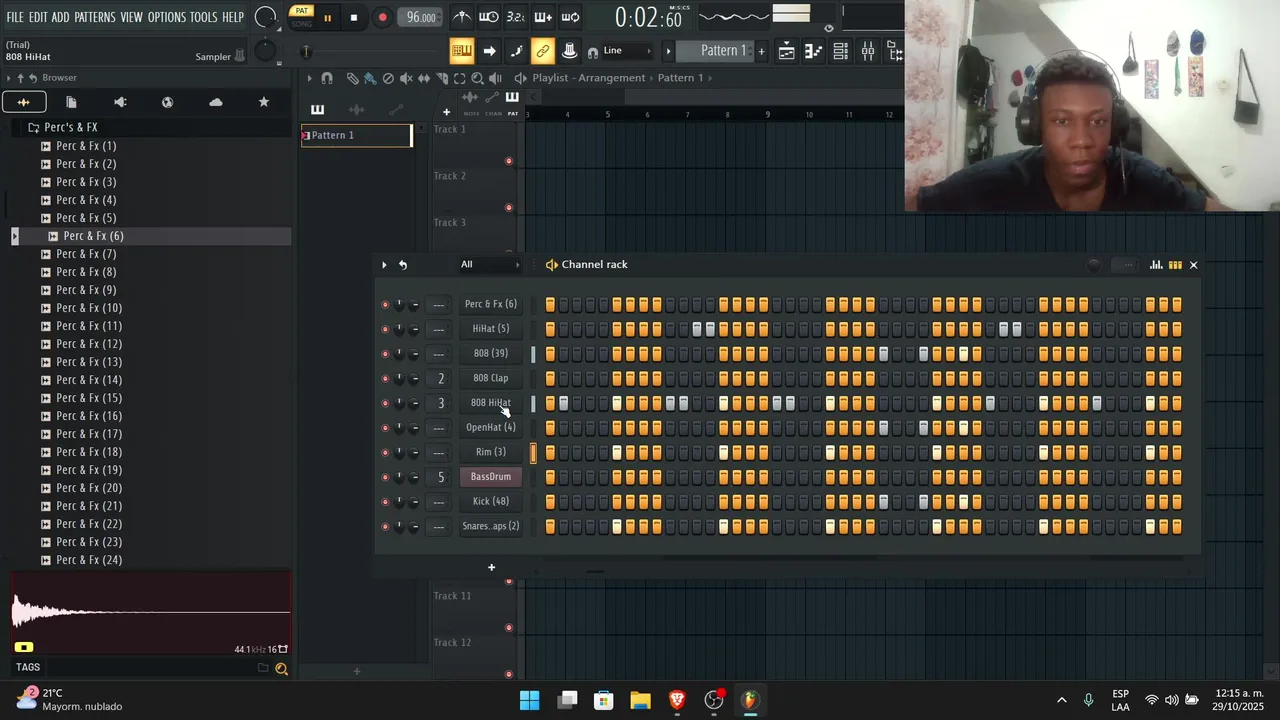Adjust the channel rack swing knob
Viewport: 1280px width, 720px height.
point(1094,265)
